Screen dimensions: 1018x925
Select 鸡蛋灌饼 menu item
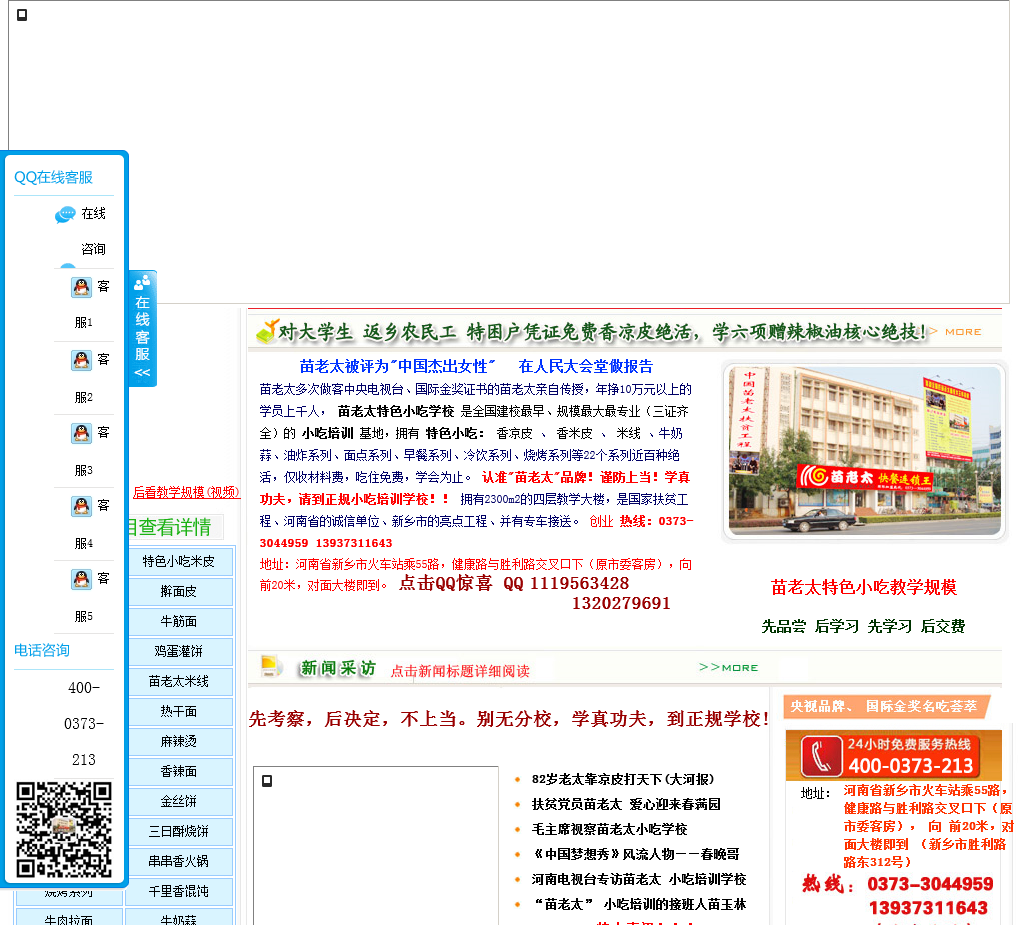pos(179,651)
